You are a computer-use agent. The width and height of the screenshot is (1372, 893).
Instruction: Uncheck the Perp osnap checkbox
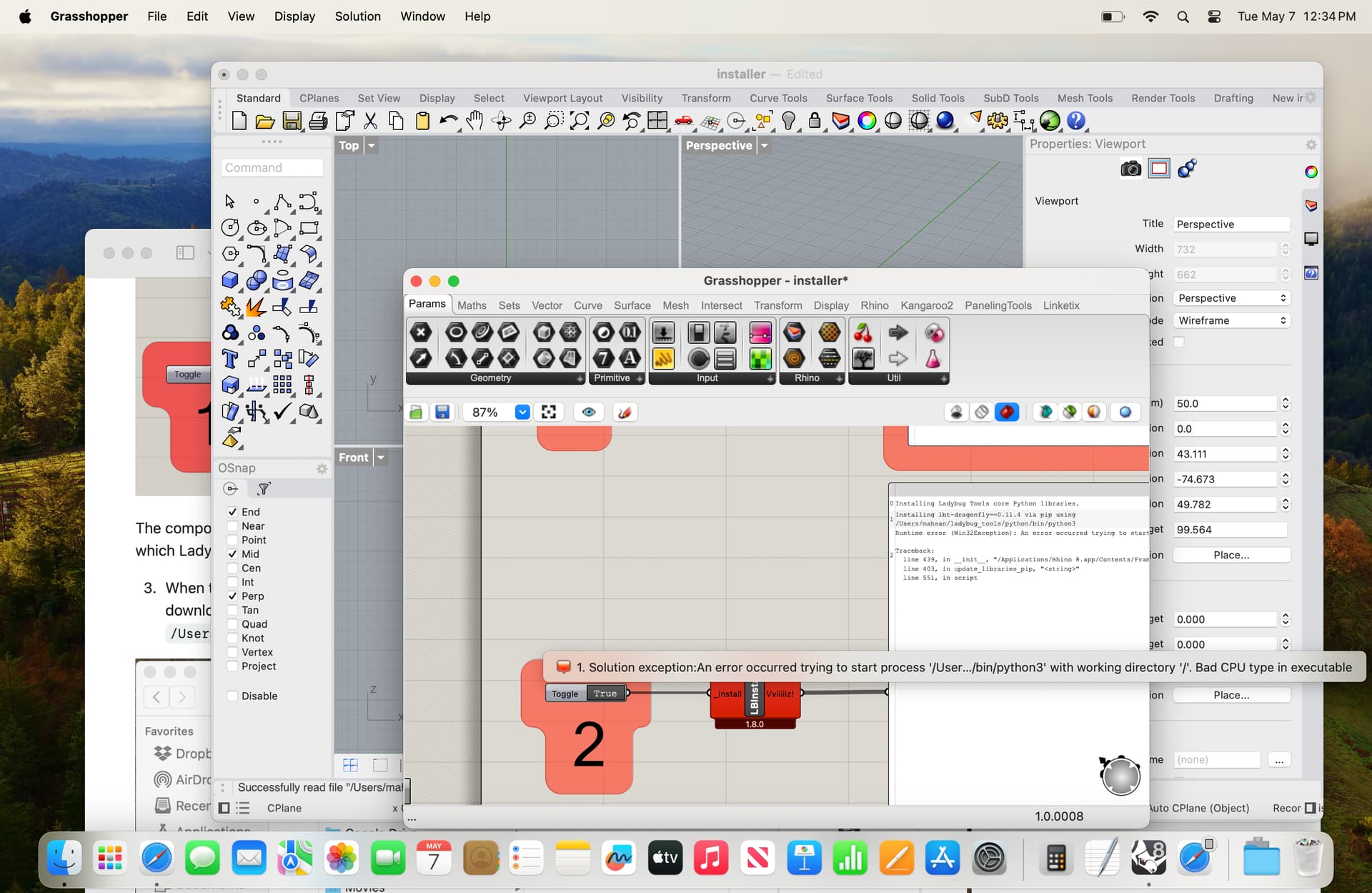[232, 596]
